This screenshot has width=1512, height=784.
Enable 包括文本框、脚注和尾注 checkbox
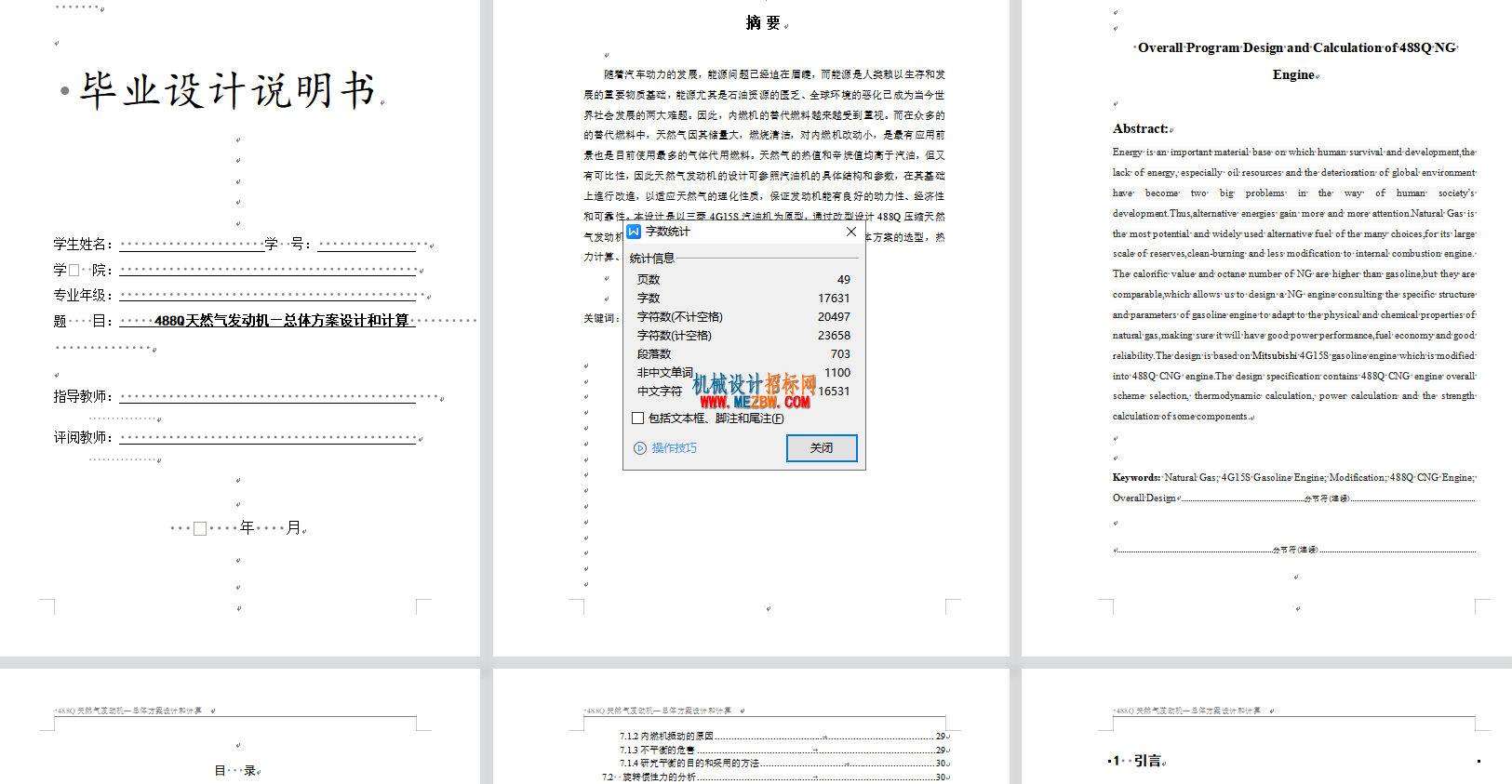click(x=637, y=419)
